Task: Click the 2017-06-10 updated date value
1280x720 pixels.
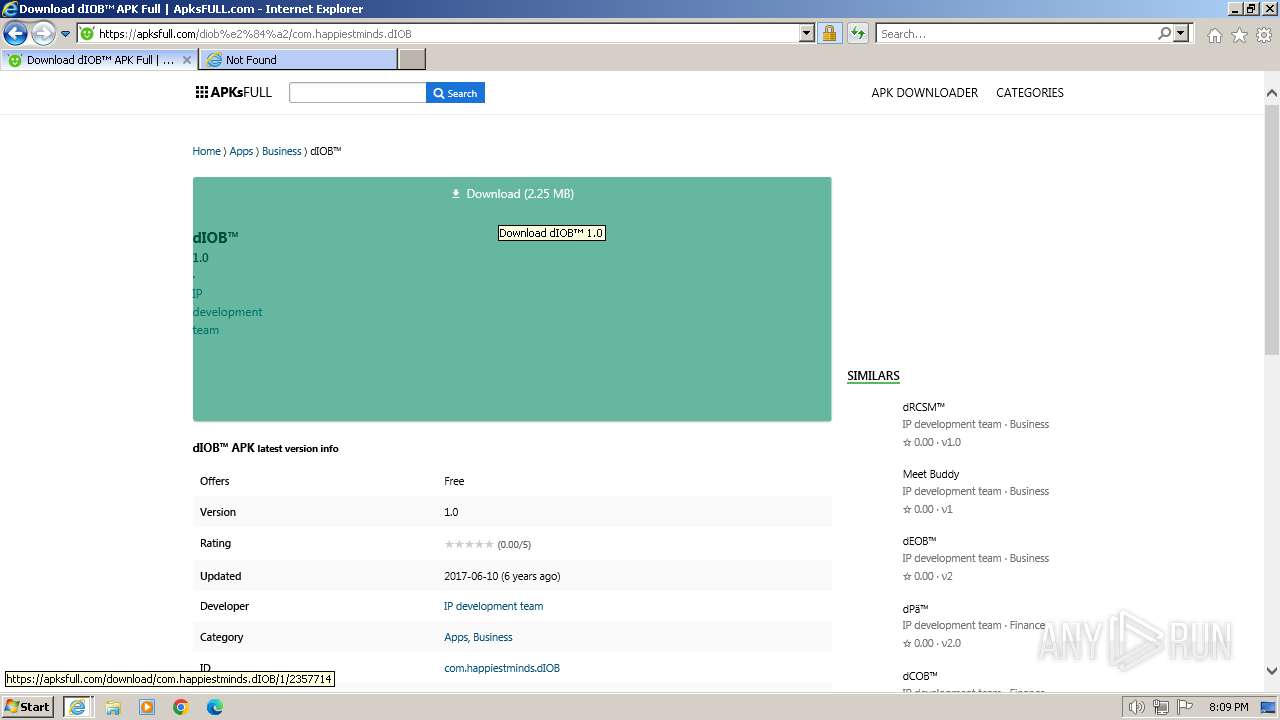Action: pyautogui.click(x=502, y=576)
